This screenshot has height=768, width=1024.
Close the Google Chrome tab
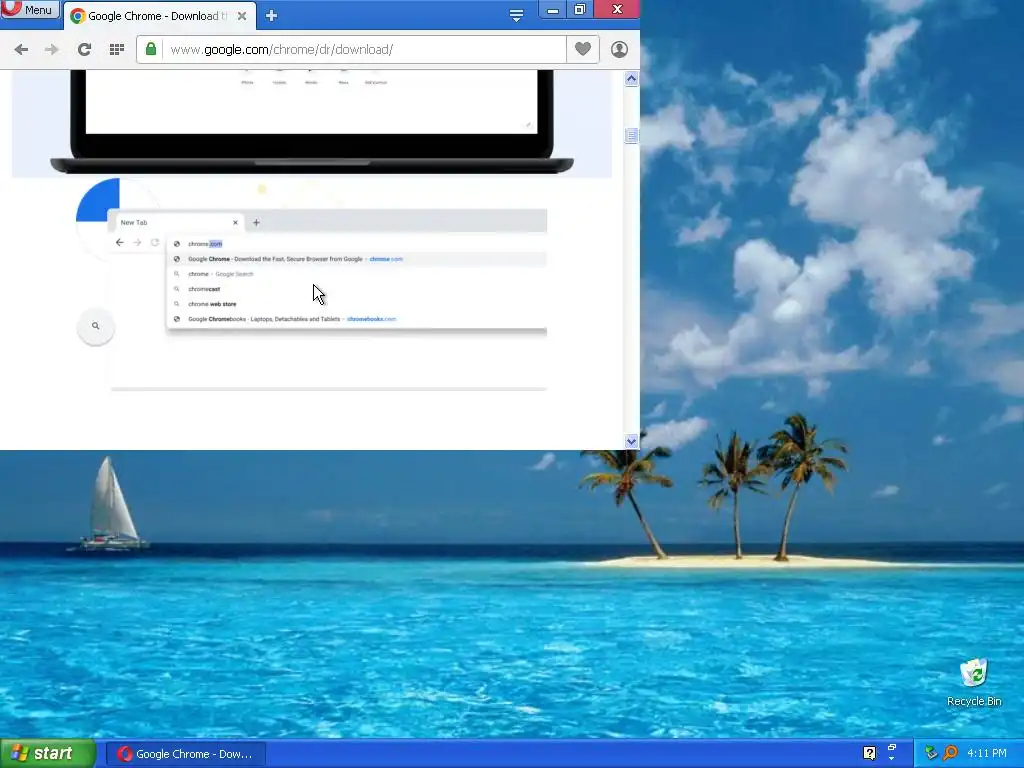pyautogui.click(x=242, y=16)
